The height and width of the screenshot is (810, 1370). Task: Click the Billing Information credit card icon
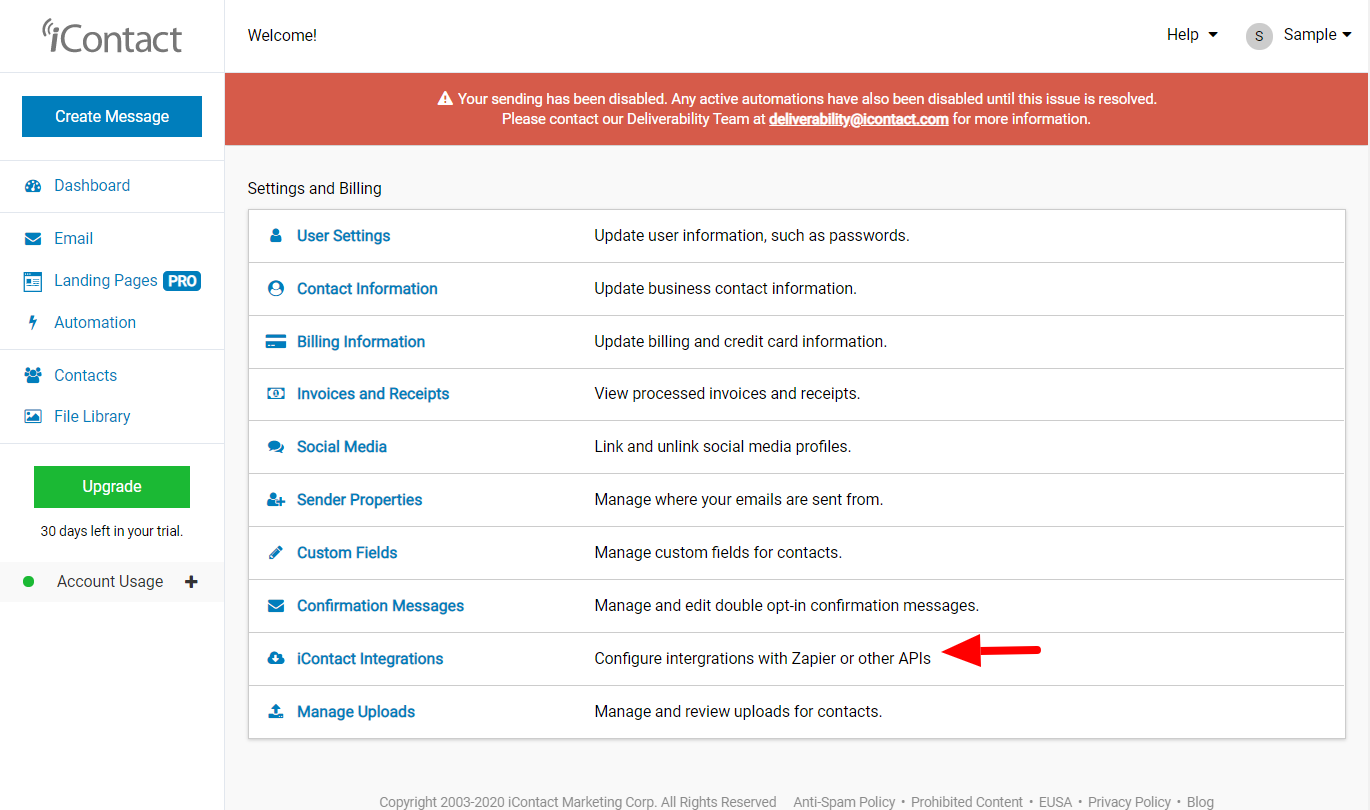[276, 342]
